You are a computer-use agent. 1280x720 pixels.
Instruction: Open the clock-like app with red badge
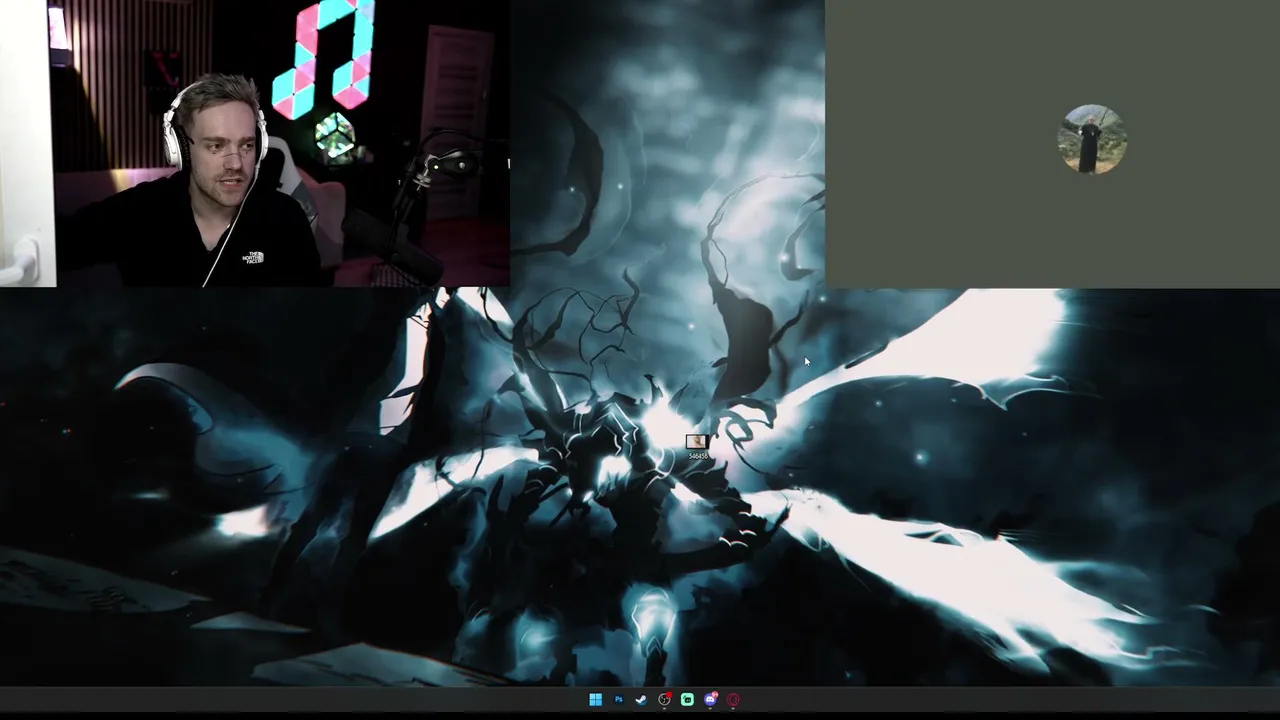pyautogui.click(x=664, y=700)
